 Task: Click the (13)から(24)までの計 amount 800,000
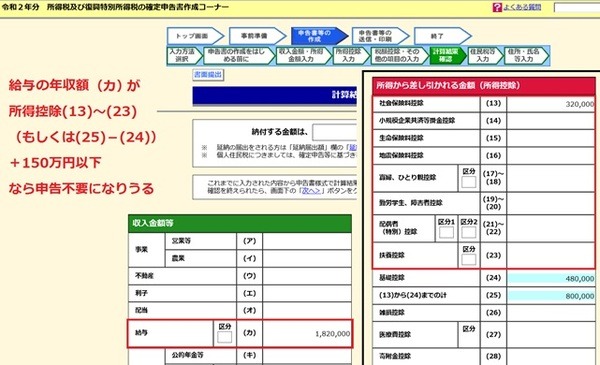pyautogui.click(x=580, y=296)
